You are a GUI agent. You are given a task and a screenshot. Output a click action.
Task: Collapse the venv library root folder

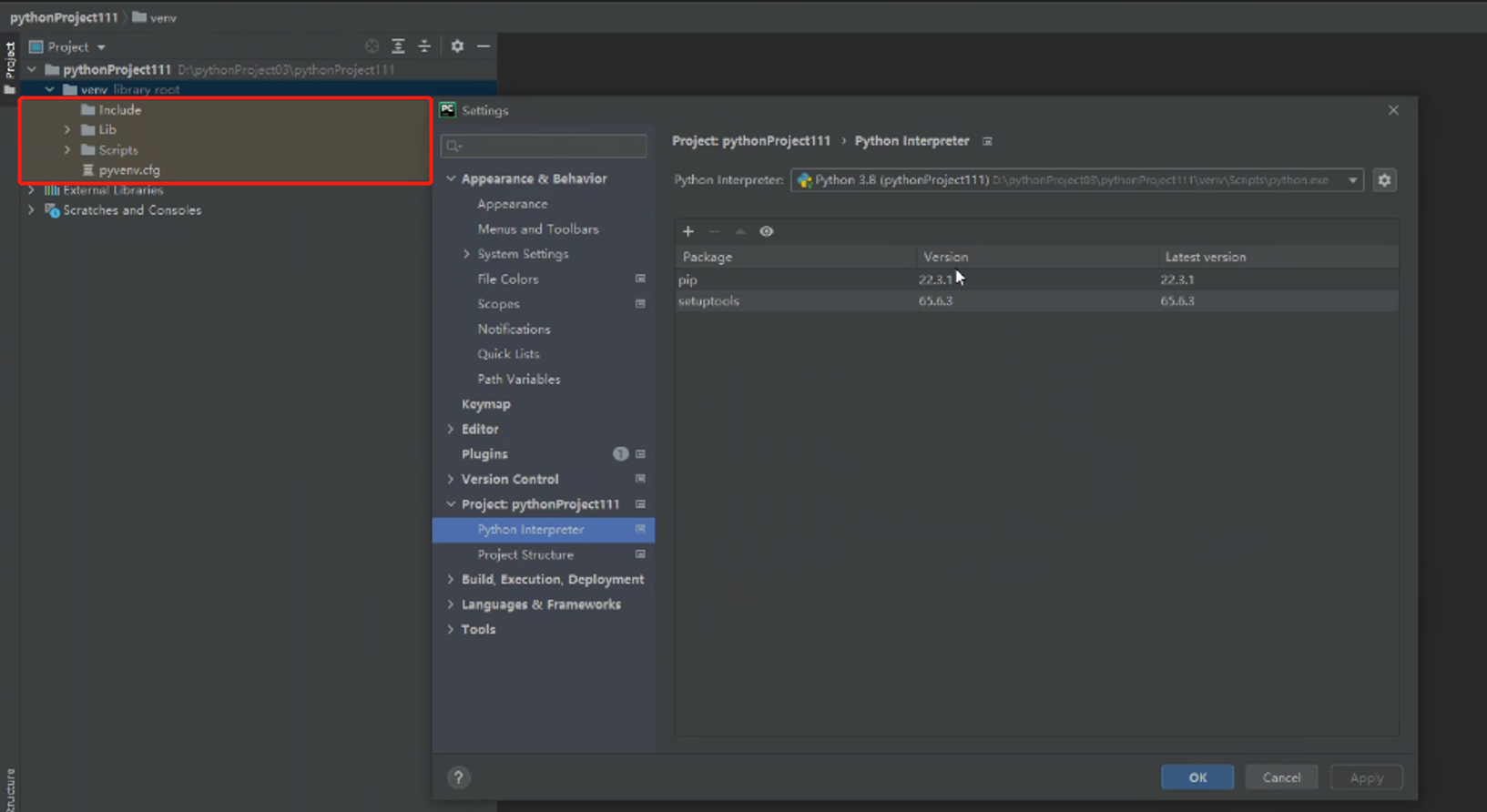pos(50,89)
